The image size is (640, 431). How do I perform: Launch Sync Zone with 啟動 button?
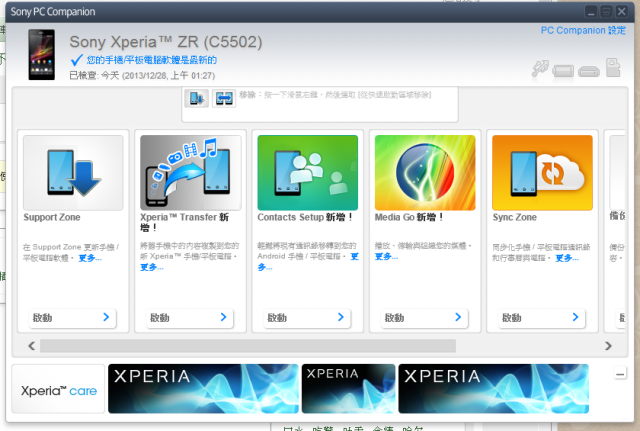pos(542,318)
